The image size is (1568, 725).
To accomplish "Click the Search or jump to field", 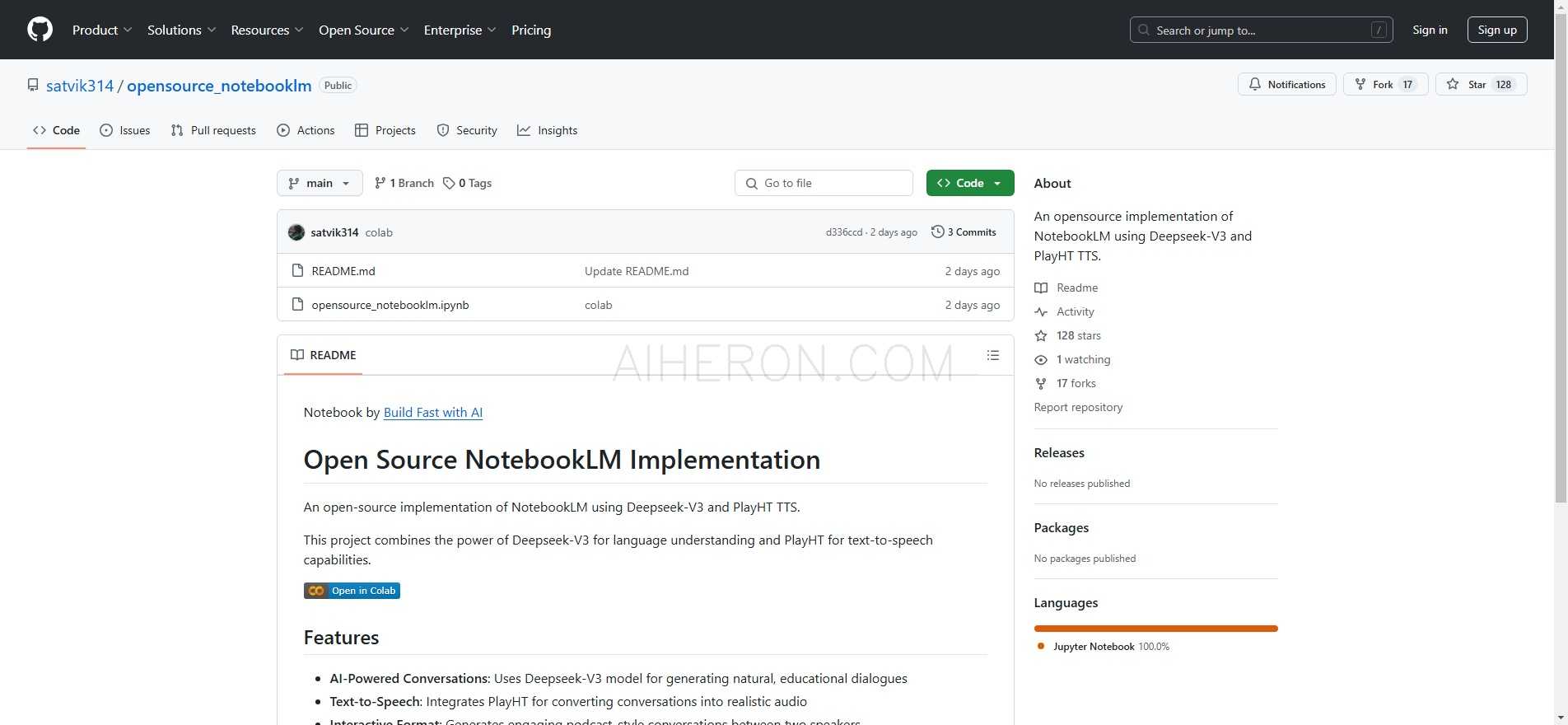I will (1261, 30).
